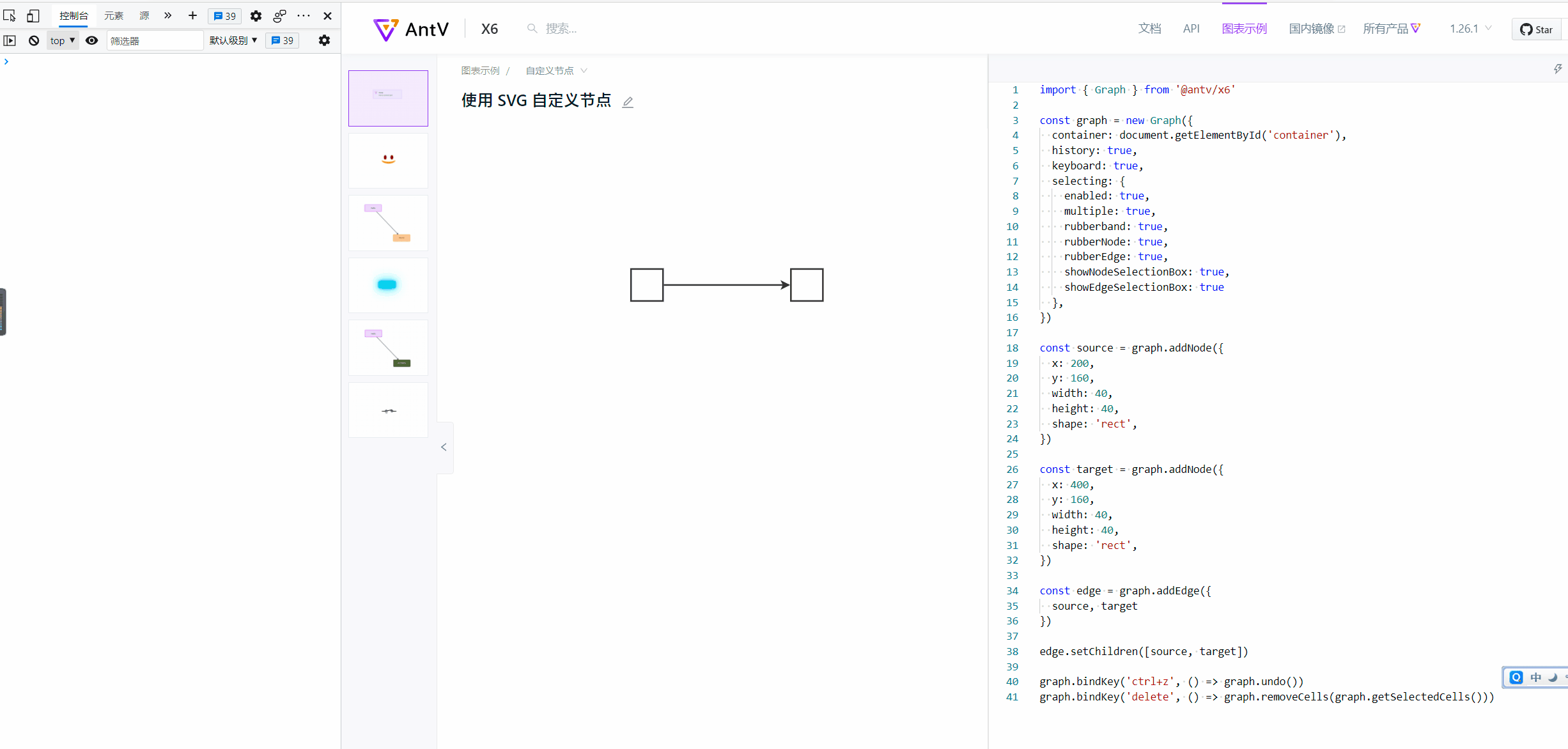This screenshot has height=749, width=1568.
Task: Create a live expression with the eye icon
Action: (x=91, y=40)
